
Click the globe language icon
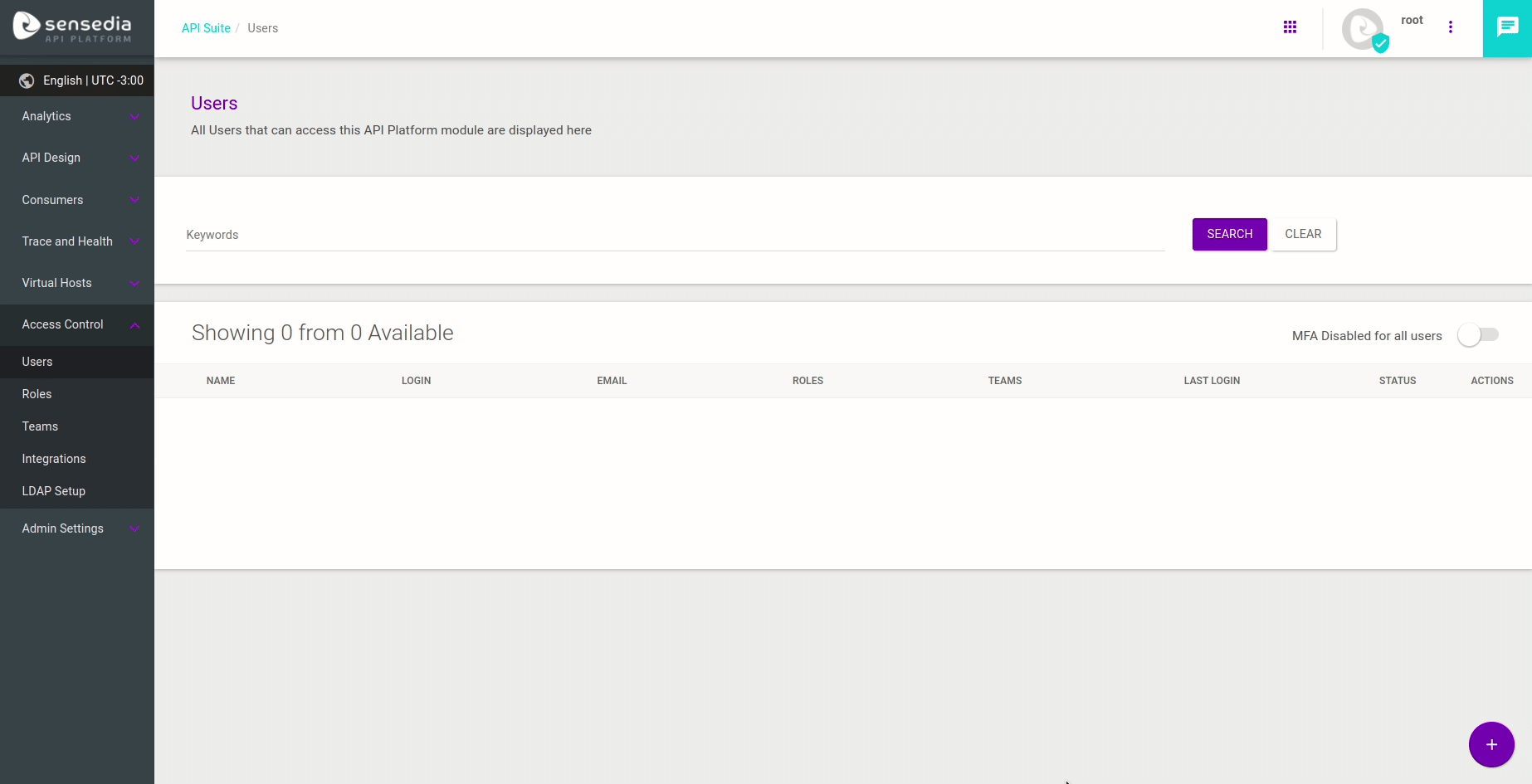27,80
